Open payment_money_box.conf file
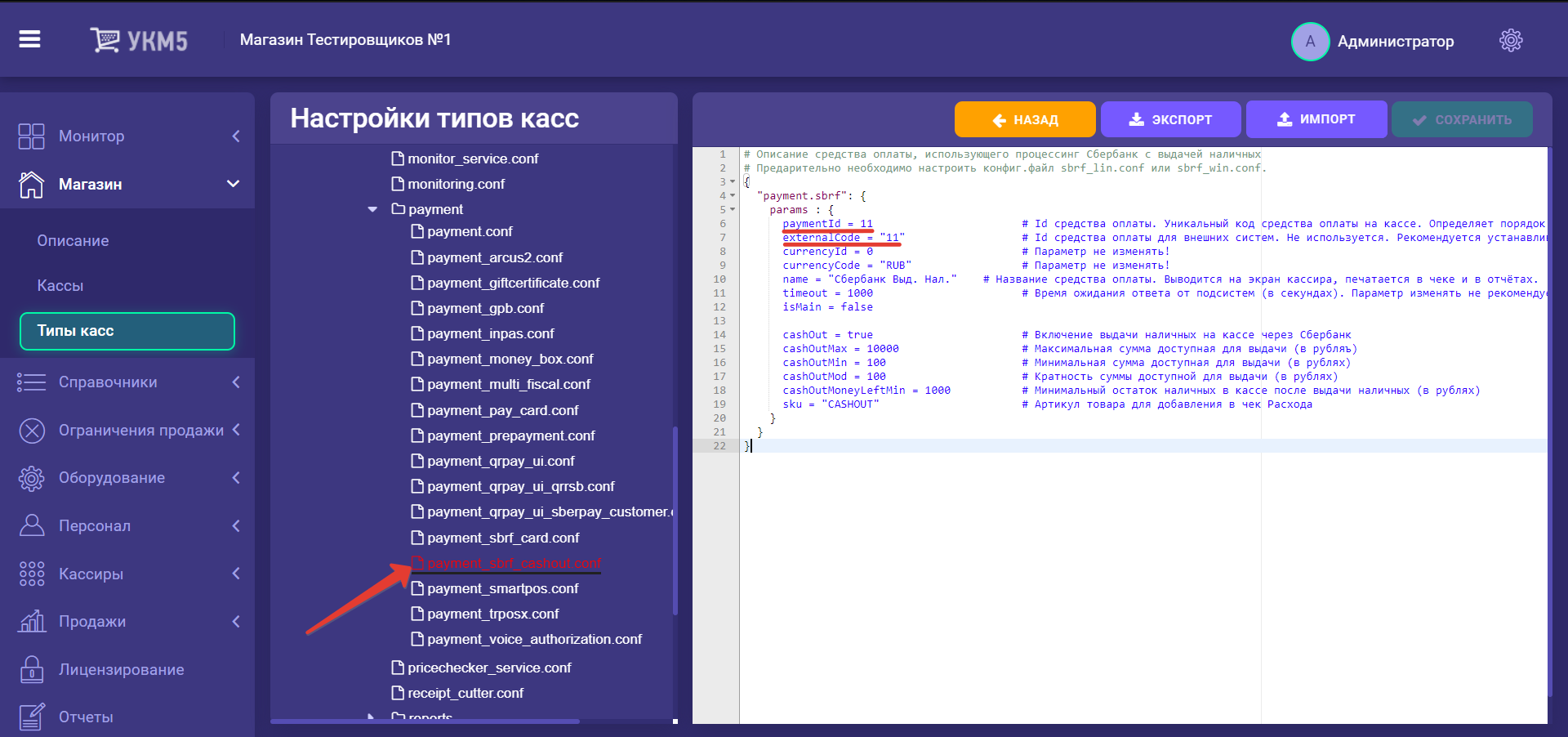1568x737 pixels. [510, 359]
